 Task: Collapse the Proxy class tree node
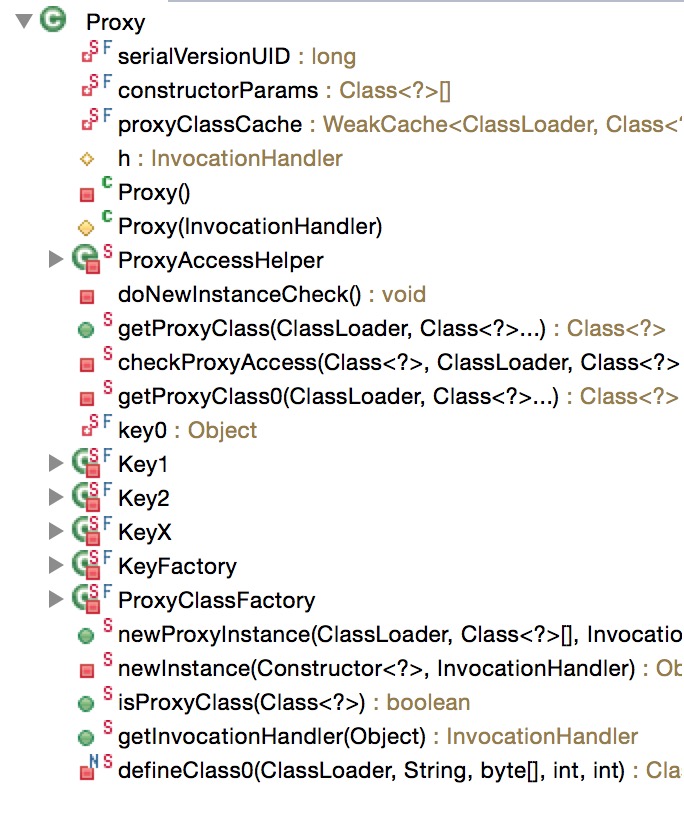point(24,21)
